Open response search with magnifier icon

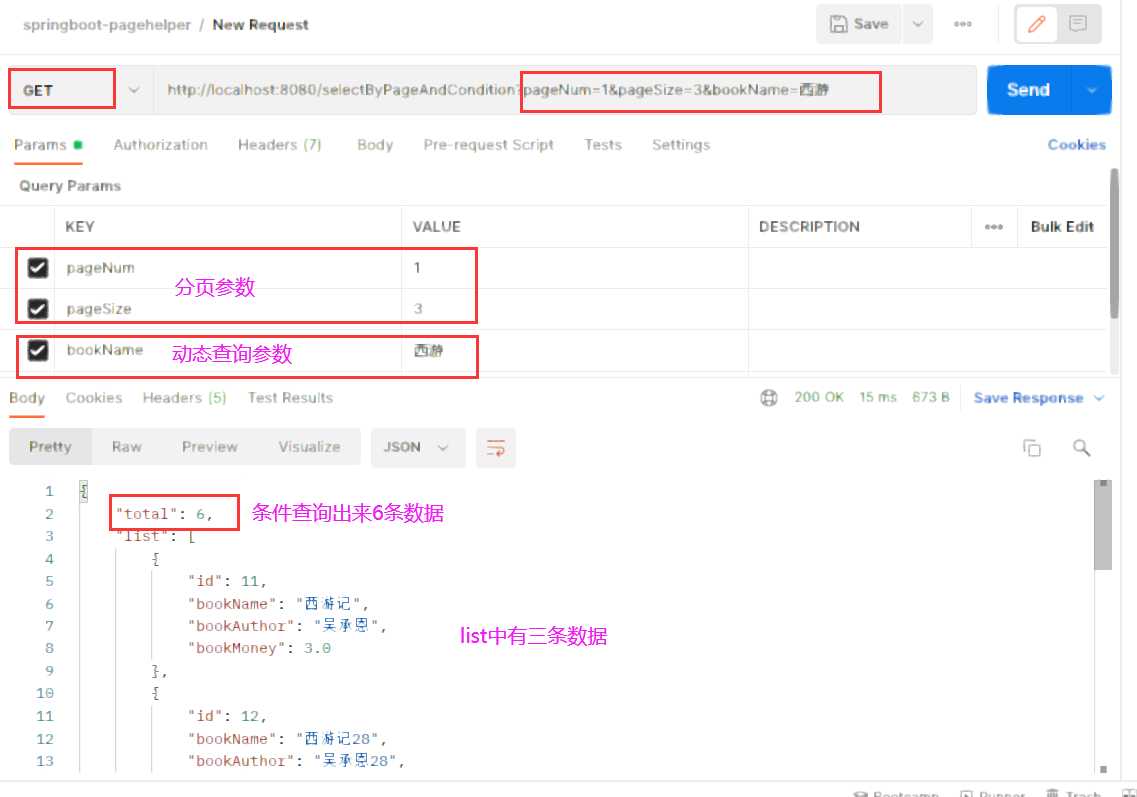1081,448
